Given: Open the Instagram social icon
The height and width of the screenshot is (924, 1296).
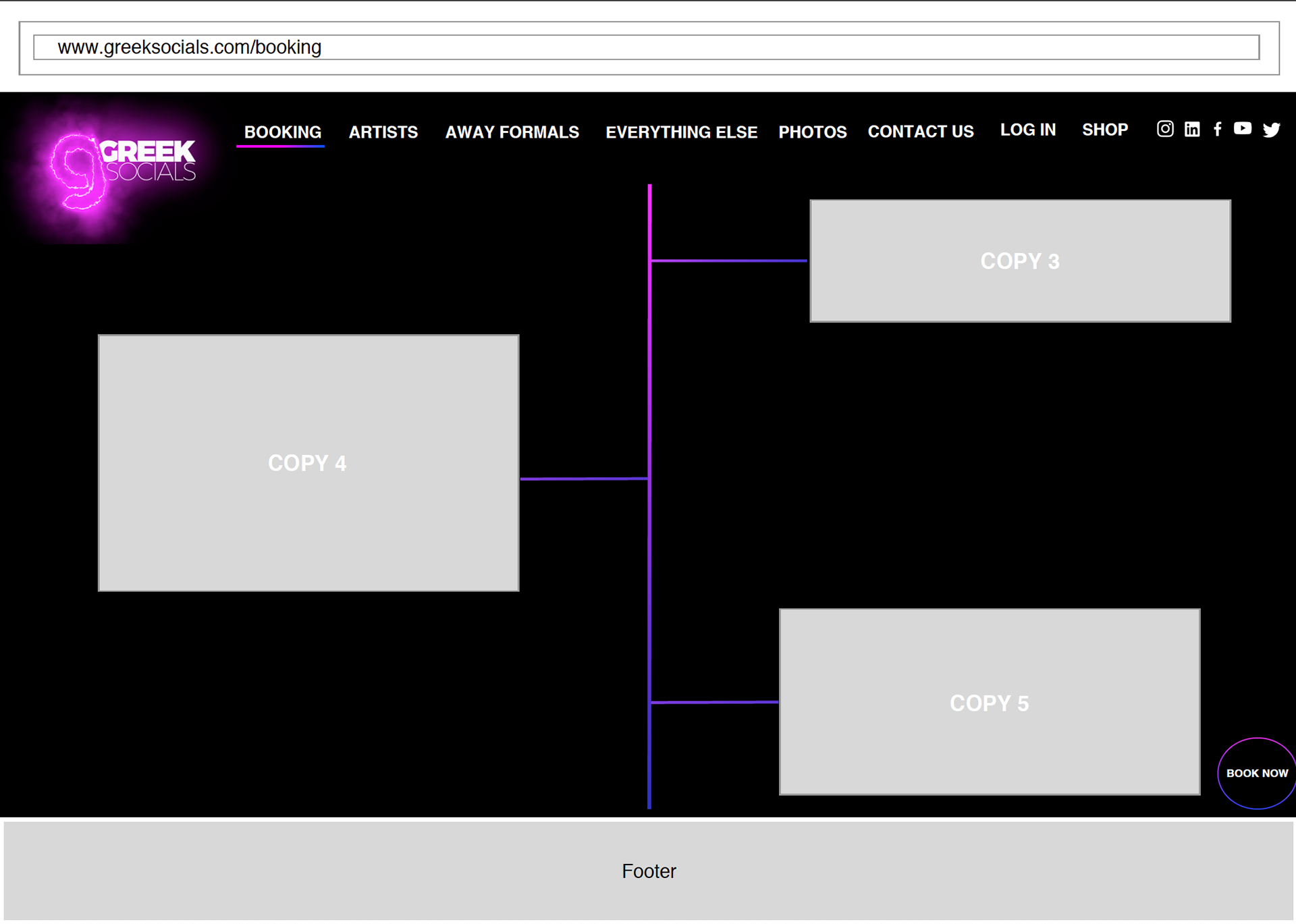Looking at the screenshot, I should click(1165, 129).
